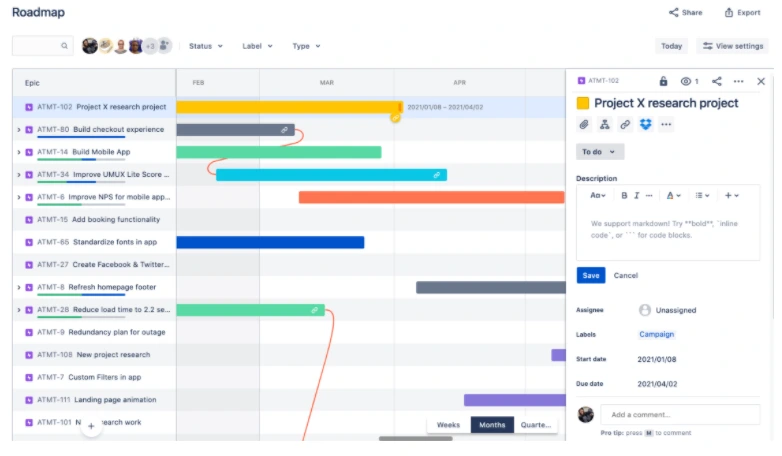Expand the ATMT-28 Reduce load time epic
This screenshot has height=456, width=782.
pos(19,310)
